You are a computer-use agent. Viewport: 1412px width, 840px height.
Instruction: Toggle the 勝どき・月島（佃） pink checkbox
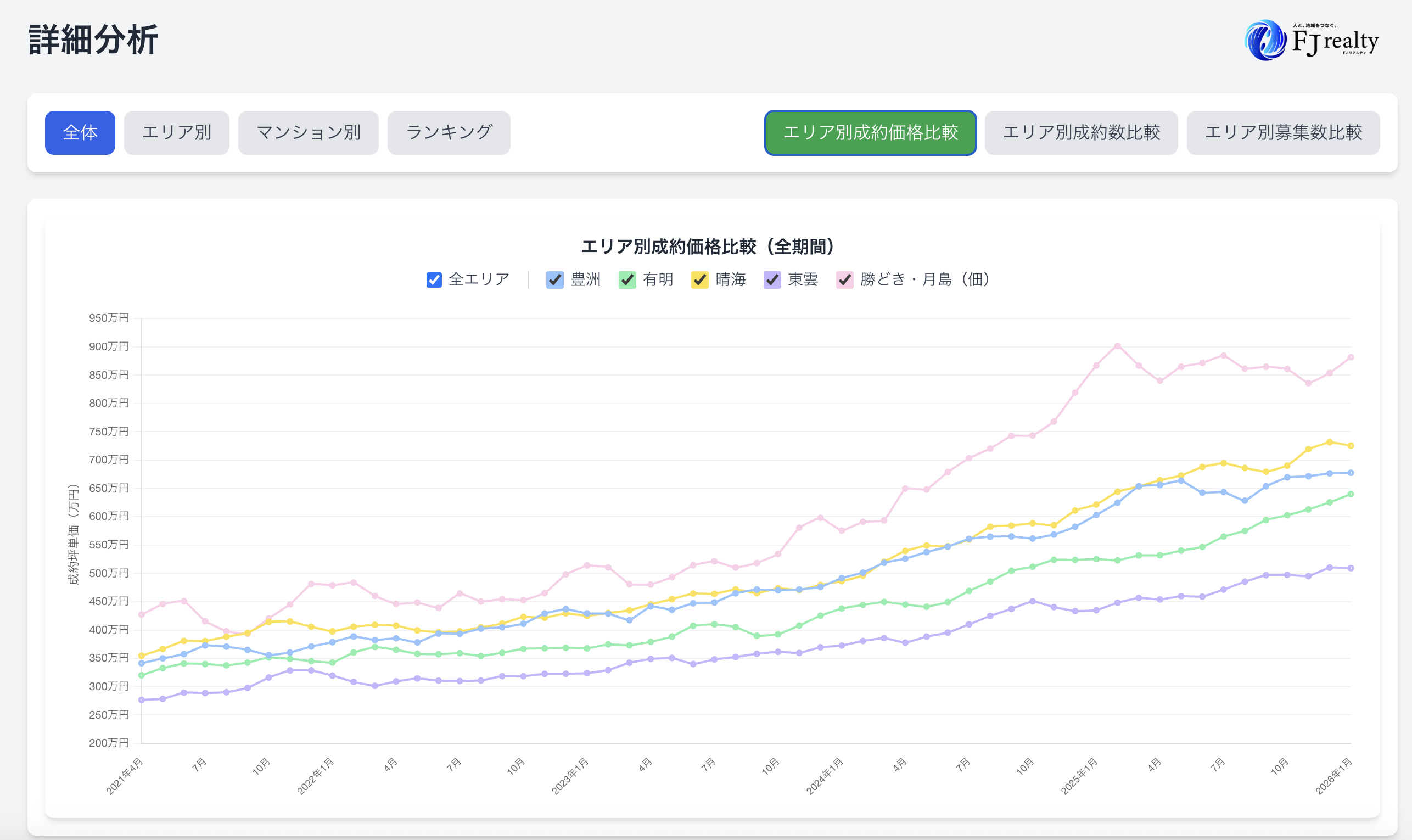point(844,279)
